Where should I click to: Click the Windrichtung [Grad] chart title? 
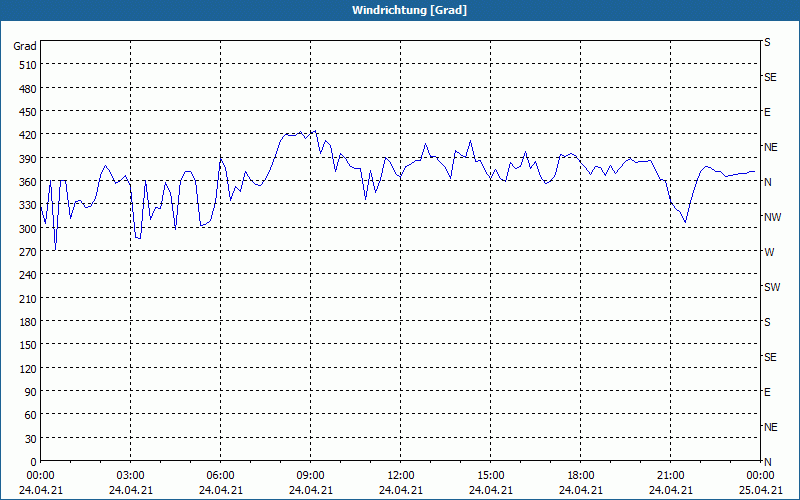click(x=409, y=10)
